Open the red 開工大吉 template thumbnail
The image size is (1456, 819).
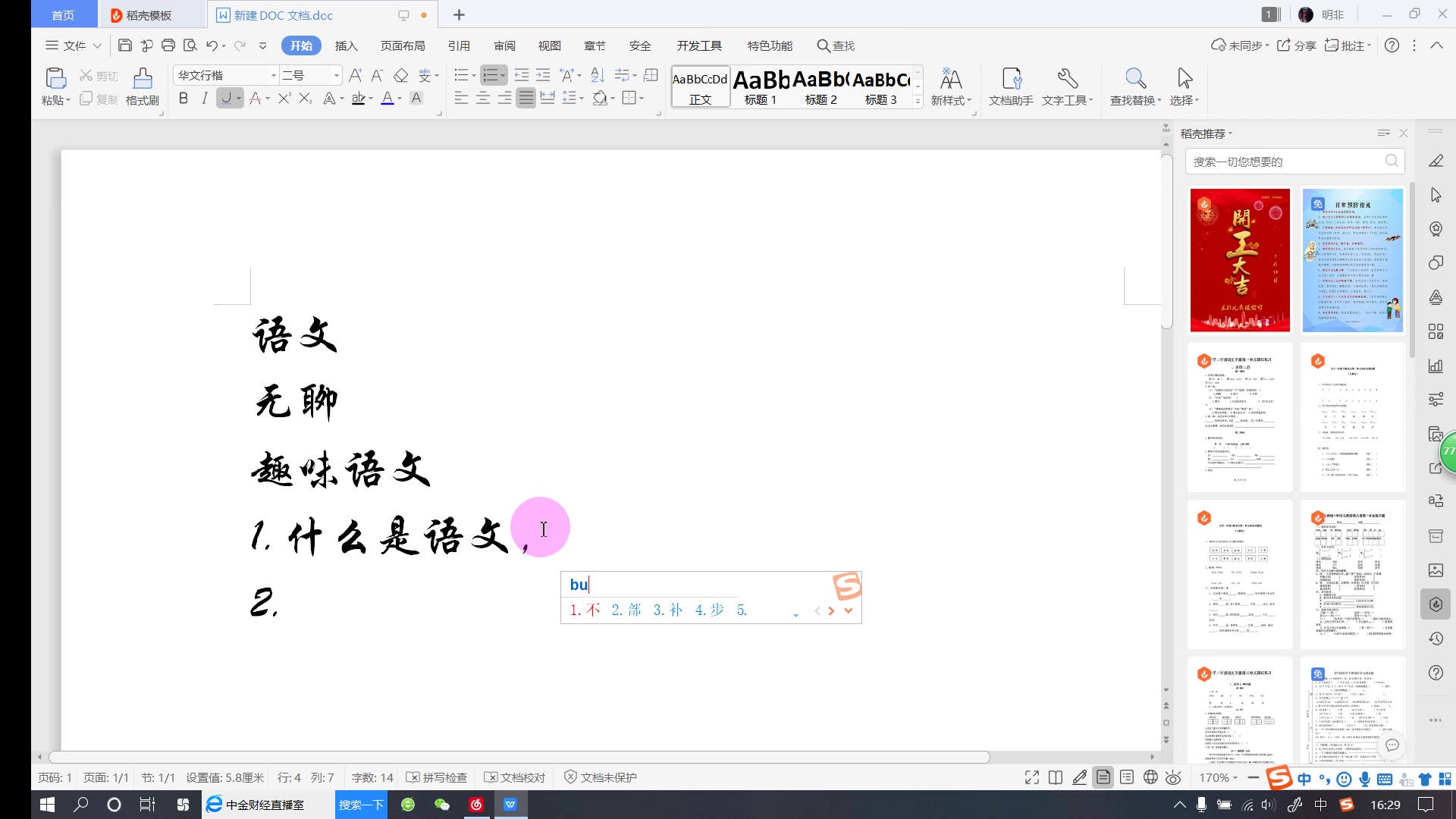coord(1240,260)
